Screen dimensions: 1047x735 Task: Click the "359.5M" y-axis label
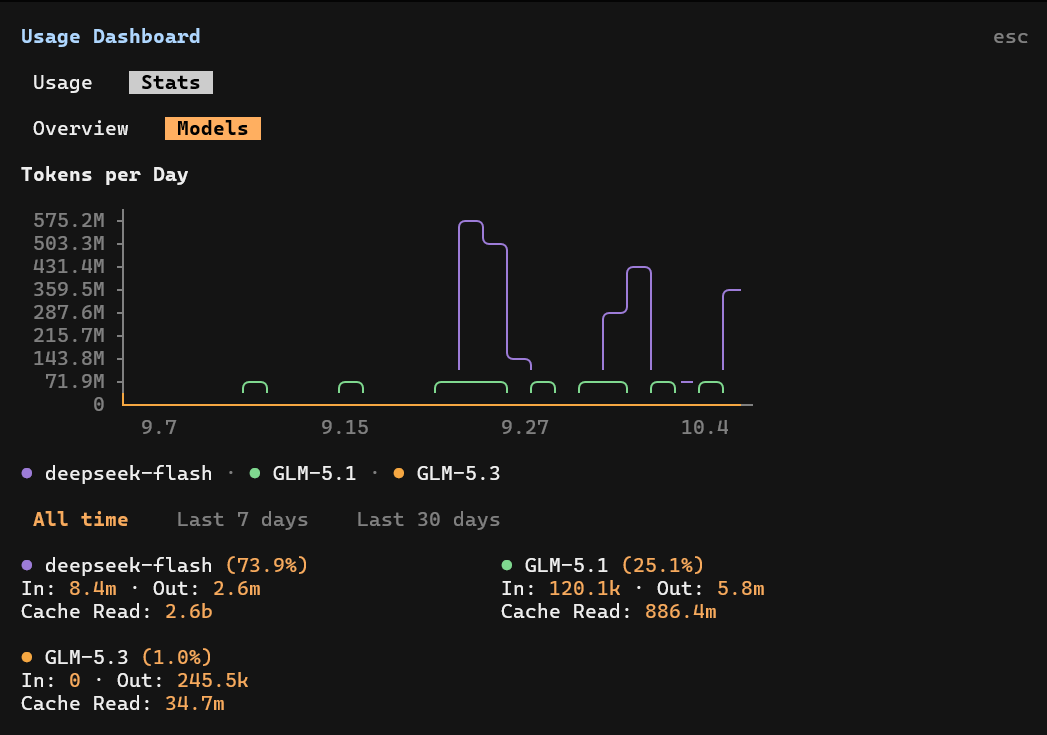[x=69, y=289]
